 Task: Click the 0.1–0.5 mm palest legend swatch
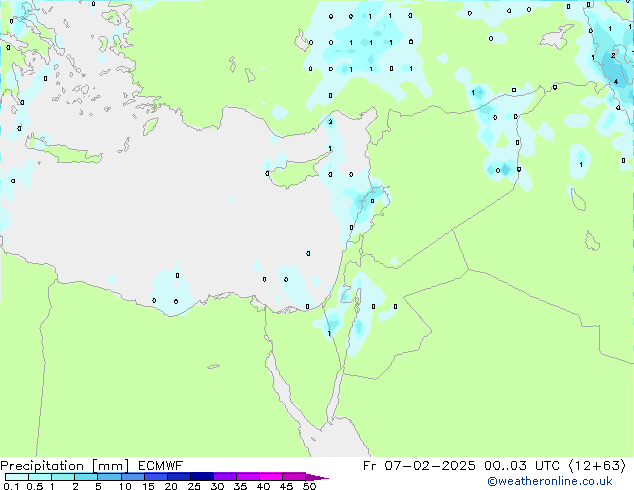[17, 477]
